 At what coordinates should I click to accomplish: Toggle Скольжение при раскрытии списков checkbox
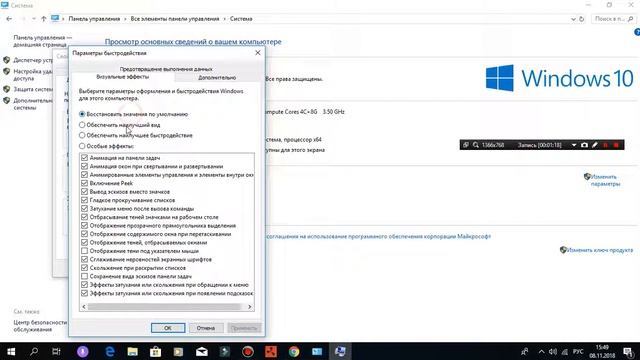pyautogui.click(x=84, y=268)
